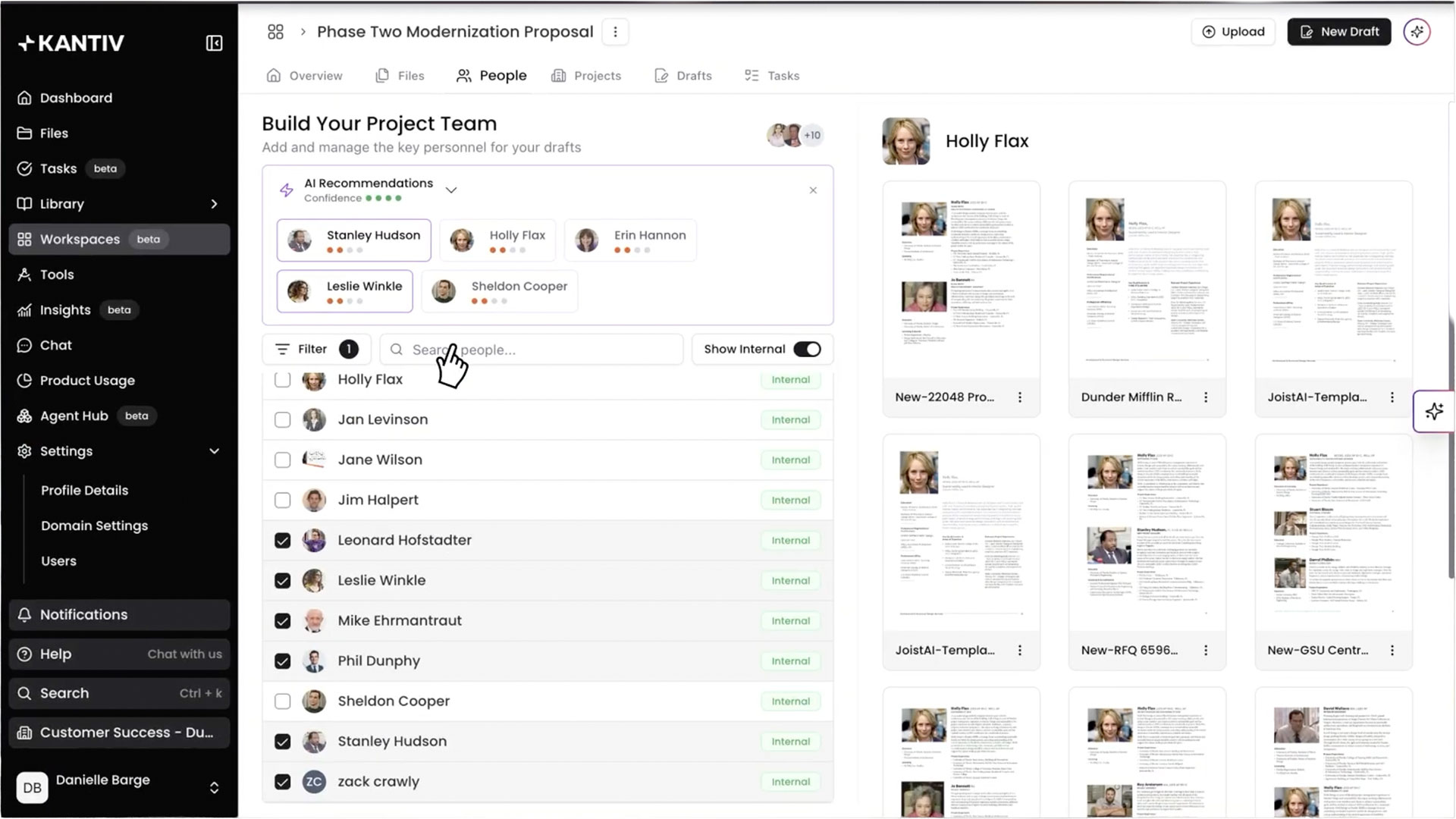This screenshot has width=1456, height=819.
Task: Select Erin Hannon recommendation chip
Action: (x=630, y=240)
